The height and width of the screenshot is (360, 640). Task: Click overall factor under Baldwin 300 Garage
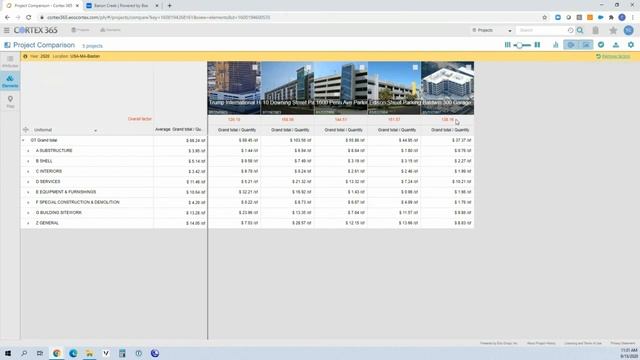tap(447, 120)
